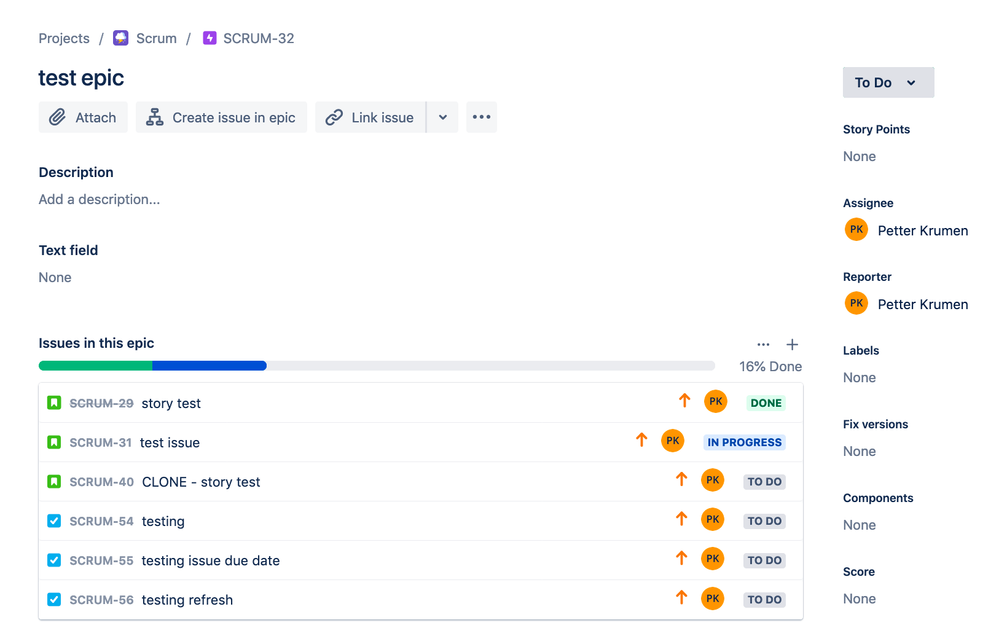Open the Projects breadcrumb link

tap(64, 38)
